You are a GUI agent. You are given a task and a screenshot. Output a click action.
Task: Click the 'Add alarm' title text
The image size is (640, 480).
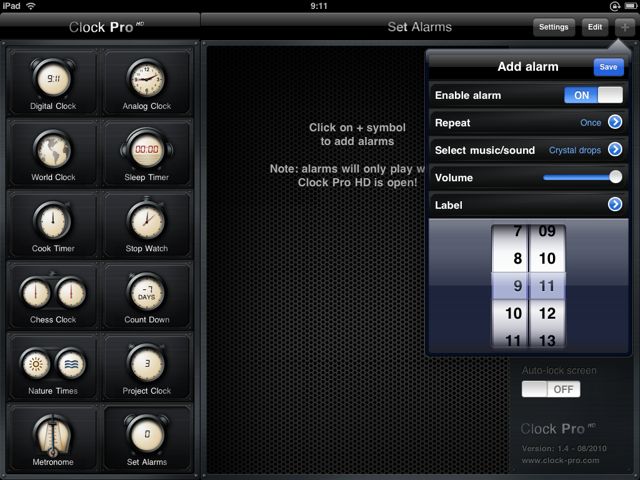coord(528,67)
